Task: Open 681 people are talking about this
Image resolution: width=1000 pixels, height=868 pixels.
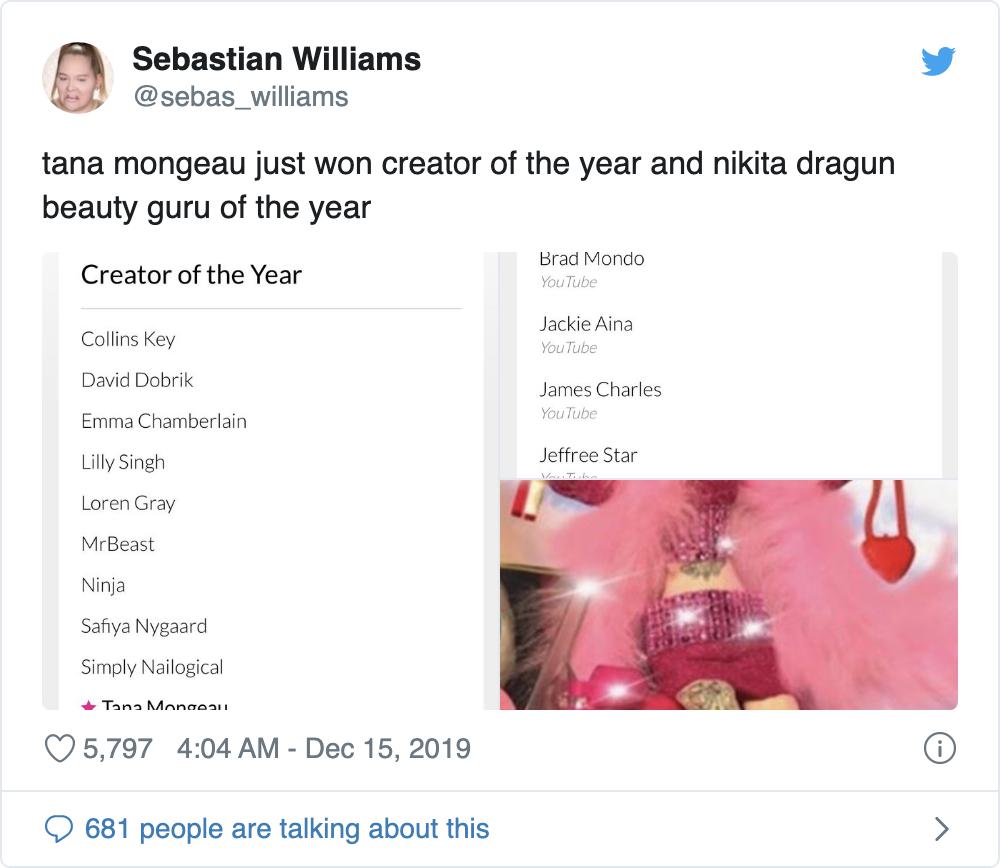Action: (x=287, y=828)
